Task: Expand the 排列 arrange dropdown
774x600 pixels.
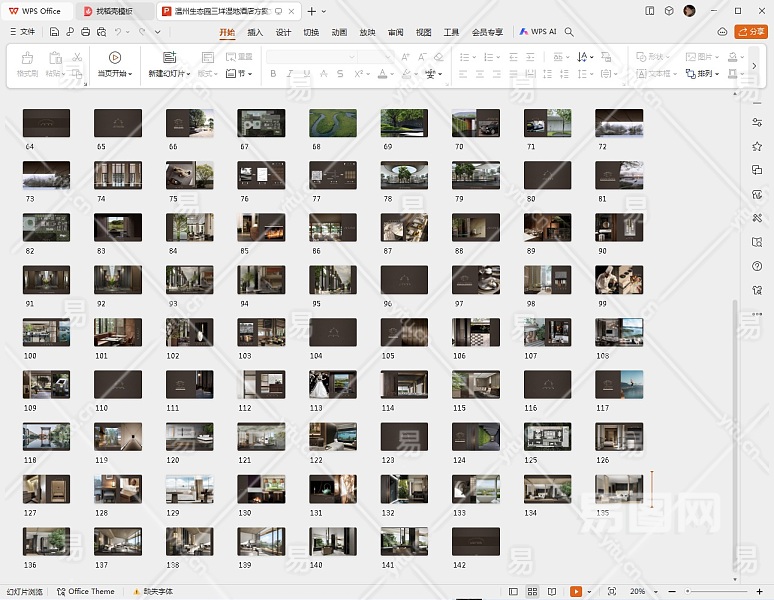Action: (709, 74)
